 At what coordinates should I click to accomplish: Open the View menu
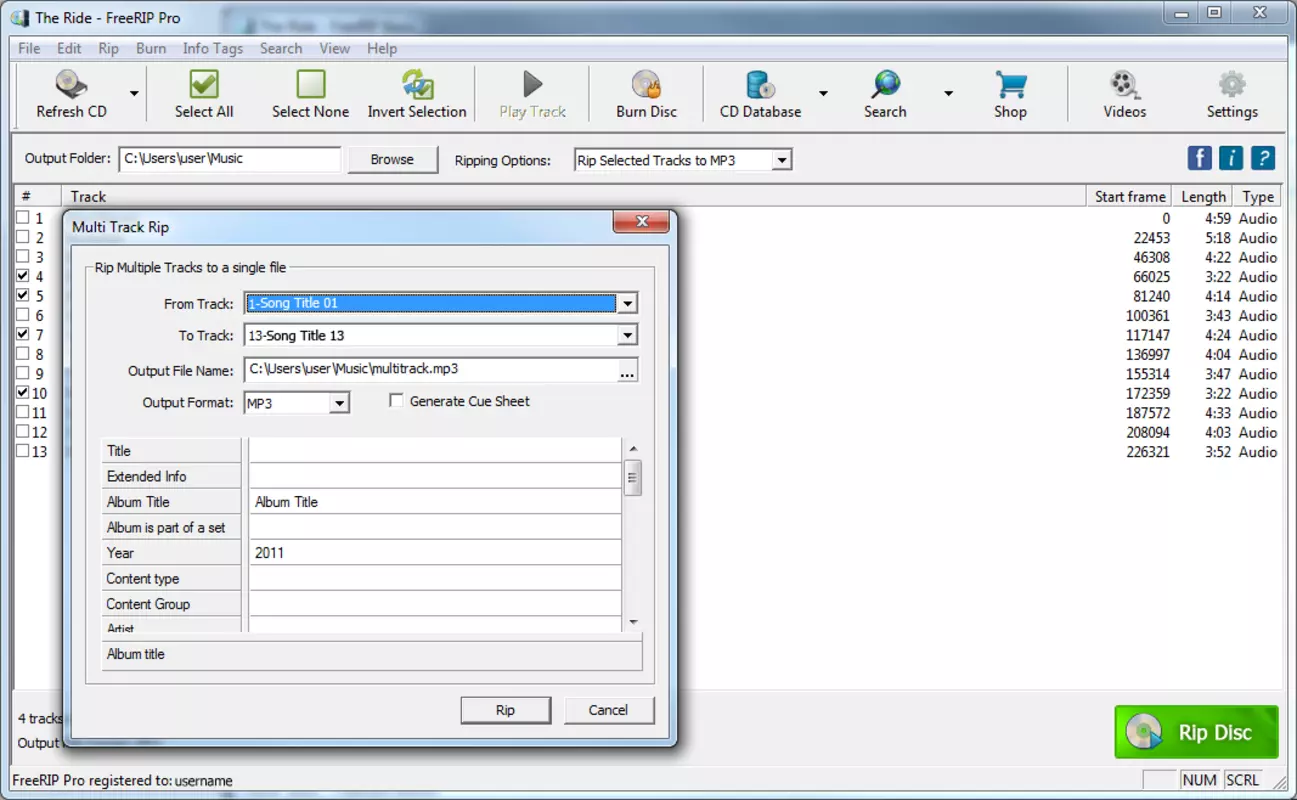[x=334, y=48]
